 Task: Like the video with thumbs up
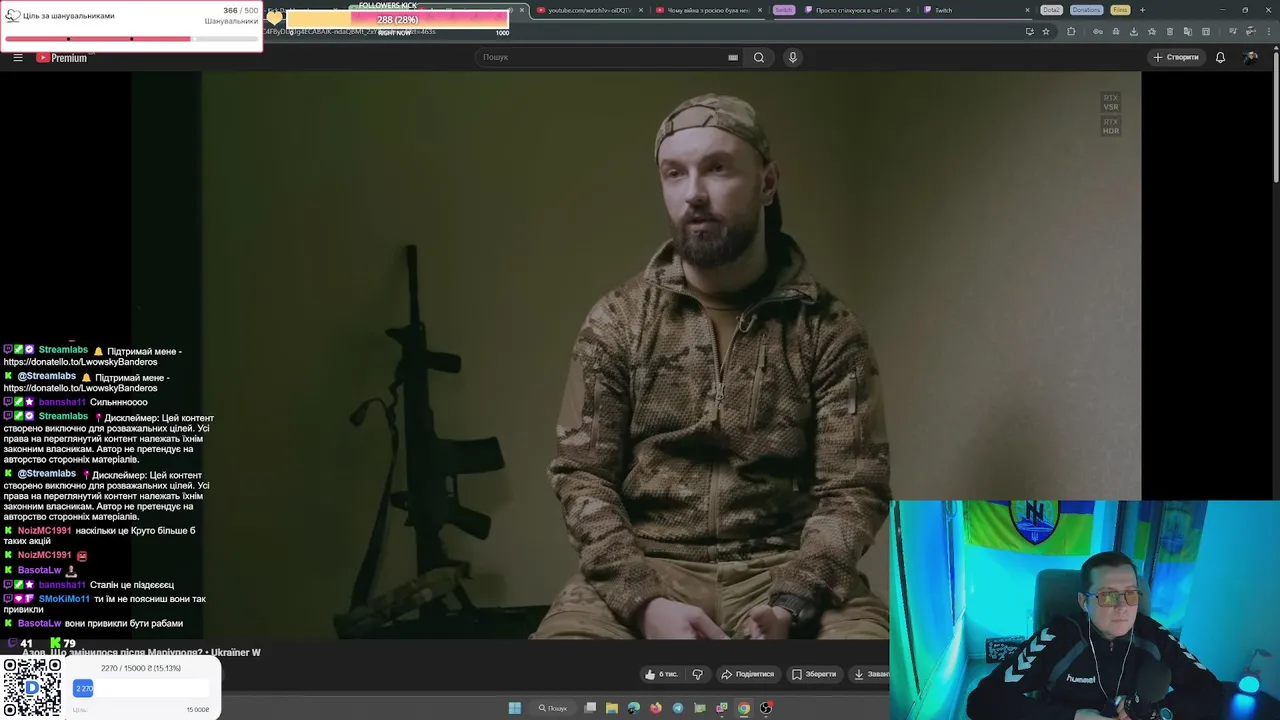point(661,674)
